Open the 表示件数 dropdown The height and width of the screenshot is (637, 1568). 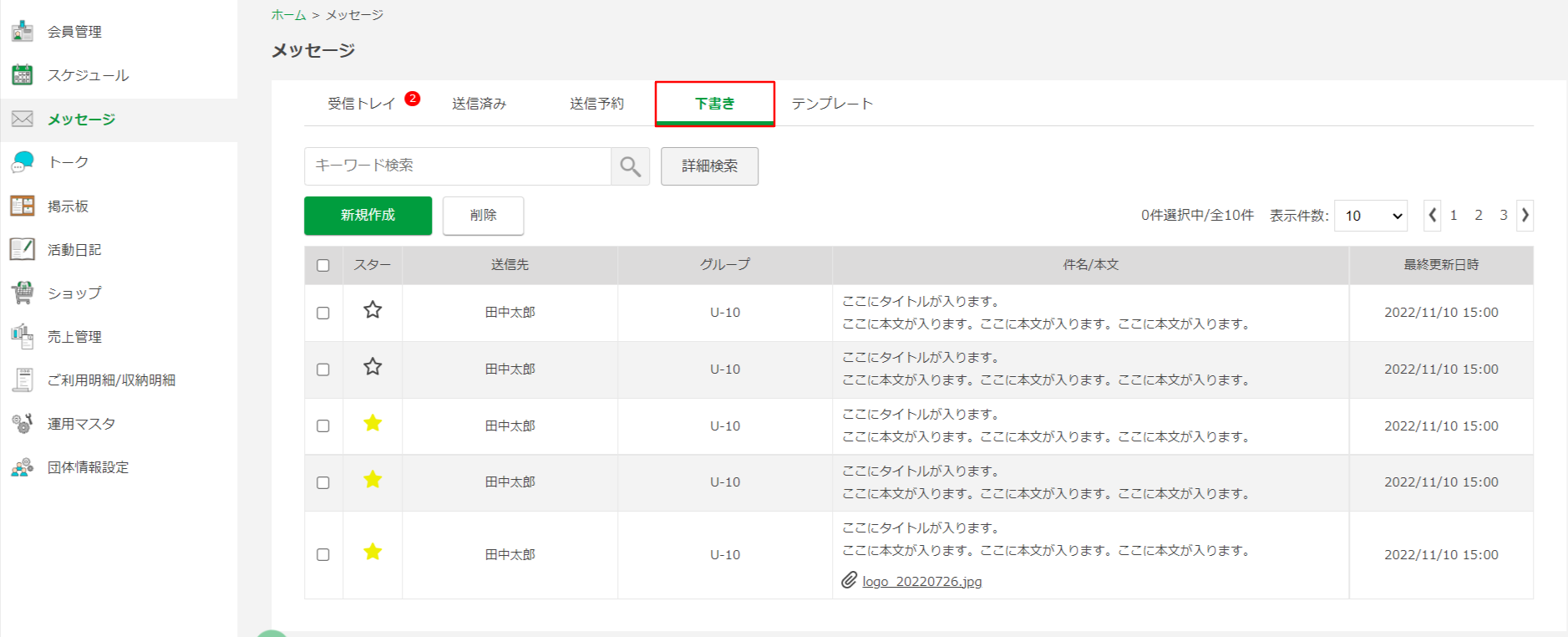(x=1371, y=216)
